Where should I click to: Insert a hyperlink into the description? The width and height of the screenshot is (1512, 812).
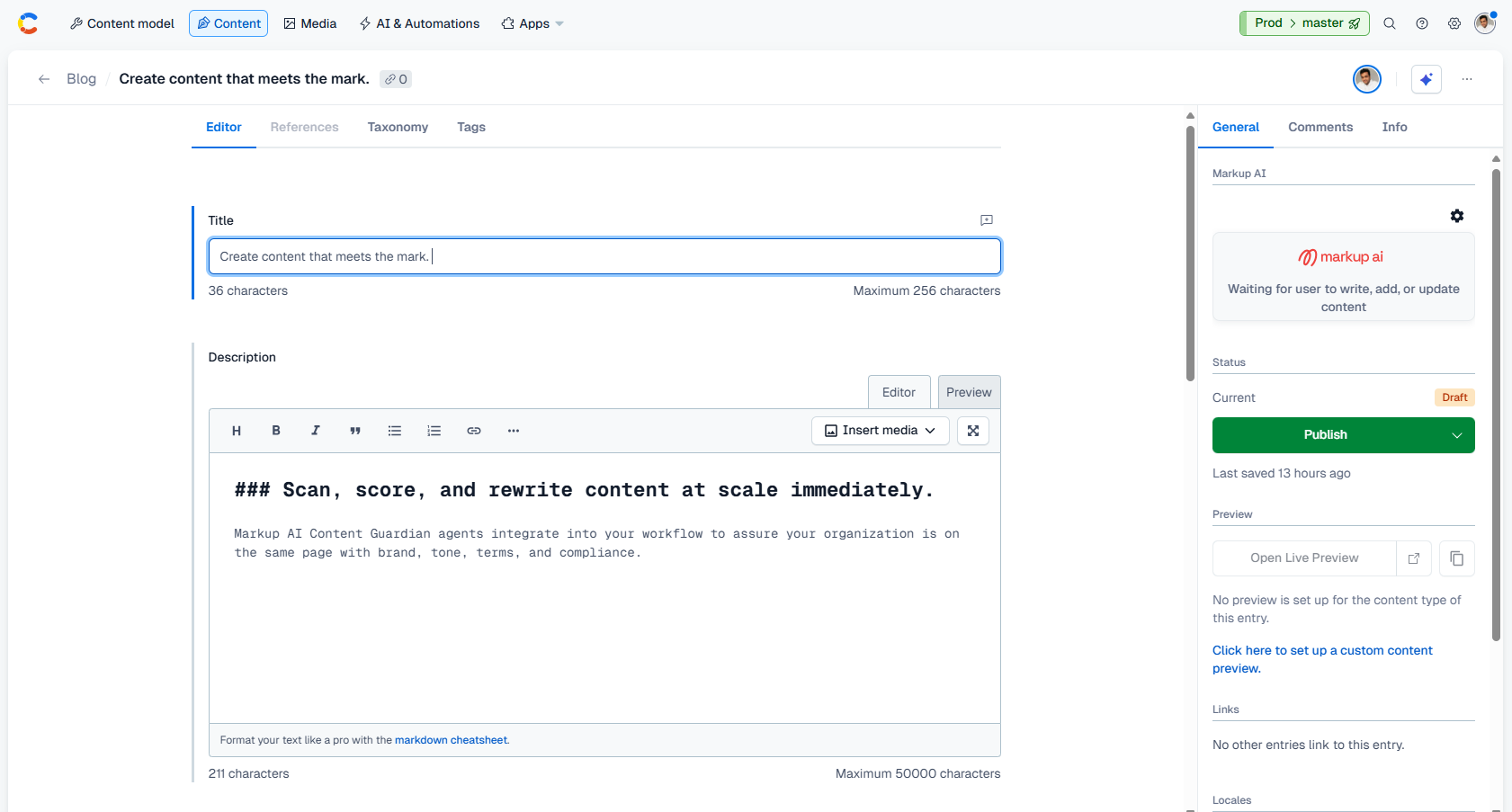474,431
